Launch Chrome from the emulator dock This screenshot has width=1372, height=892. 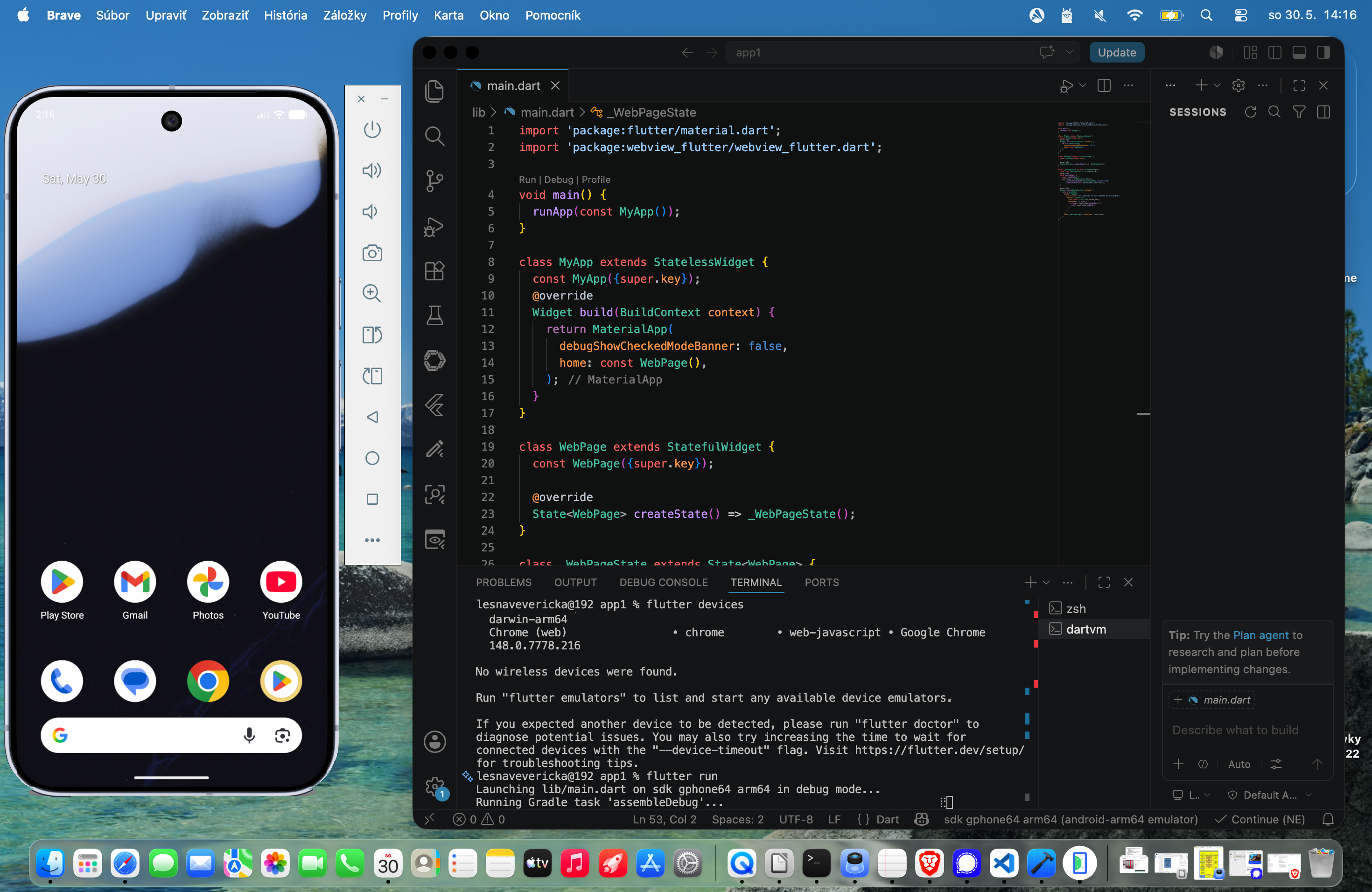208,681
